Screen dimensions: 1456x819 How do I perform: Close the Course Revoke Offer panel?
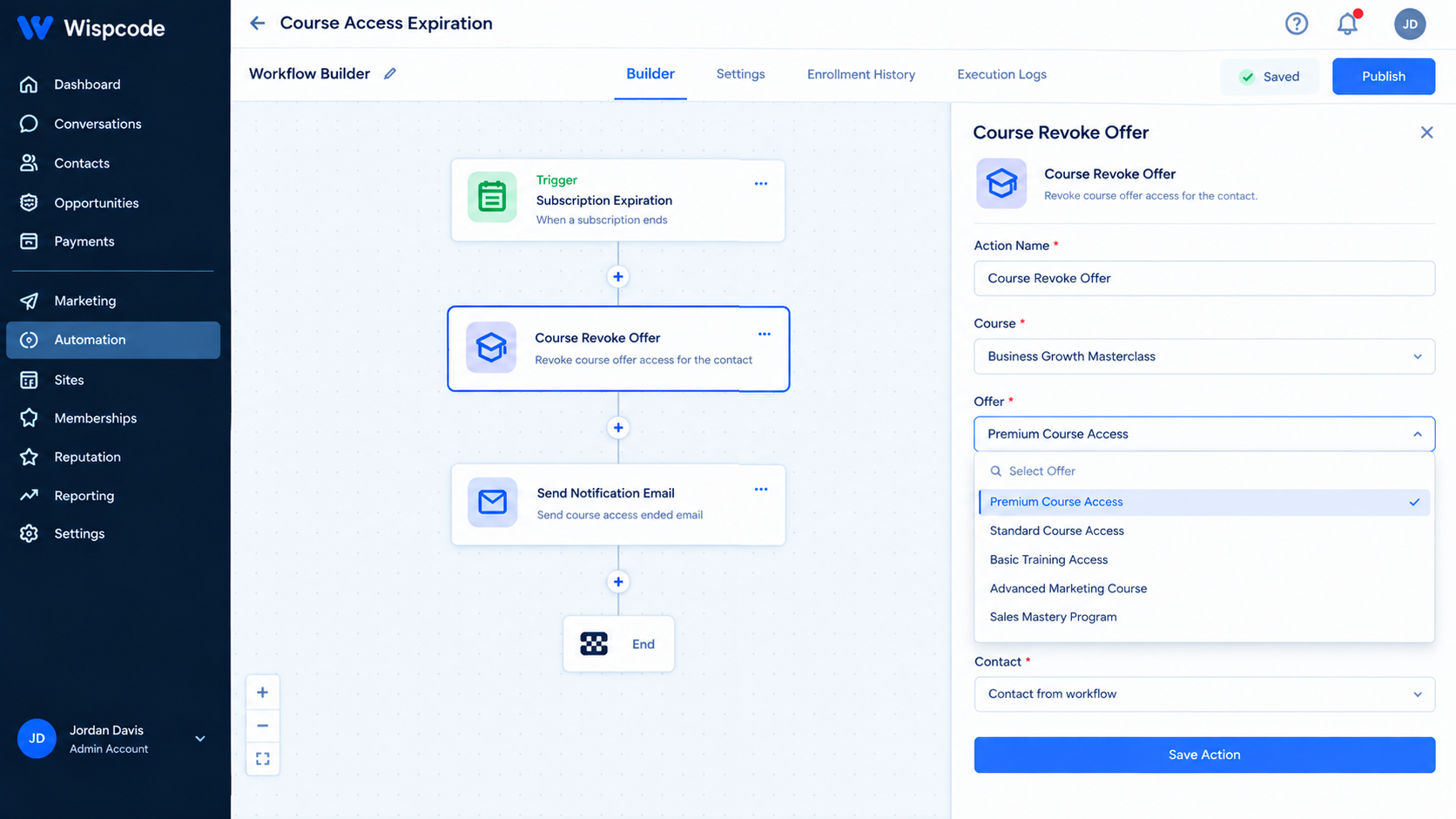coord(1426,132)
